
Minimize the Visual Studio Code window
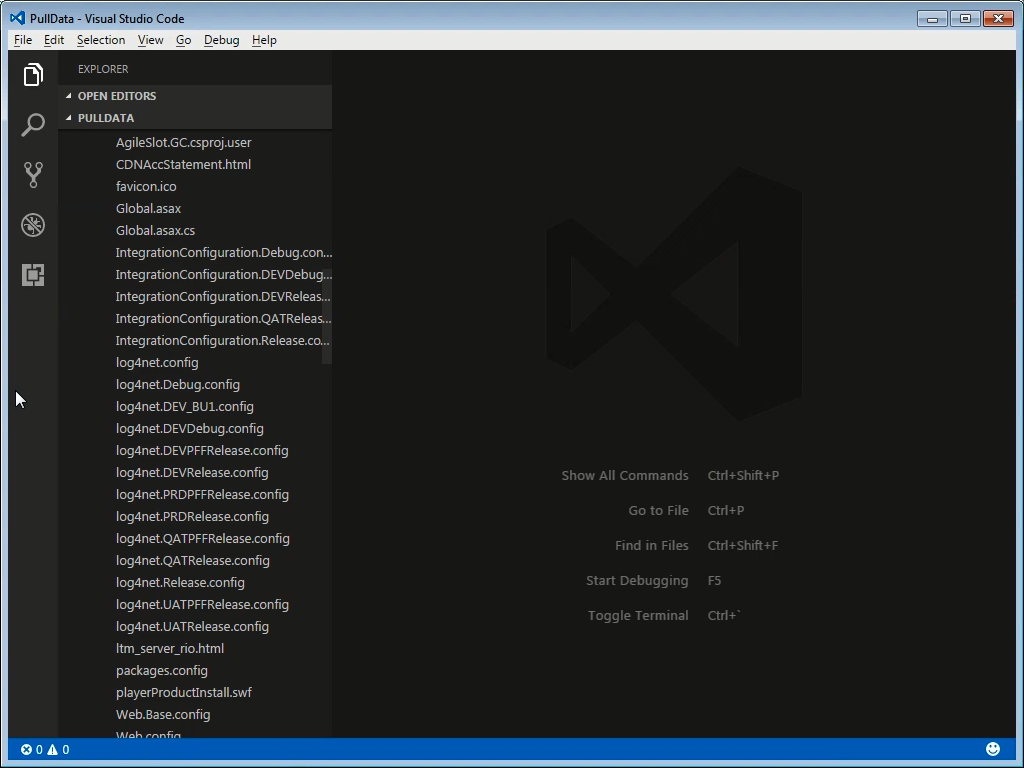pyautogui.click(x=932, y=19)
